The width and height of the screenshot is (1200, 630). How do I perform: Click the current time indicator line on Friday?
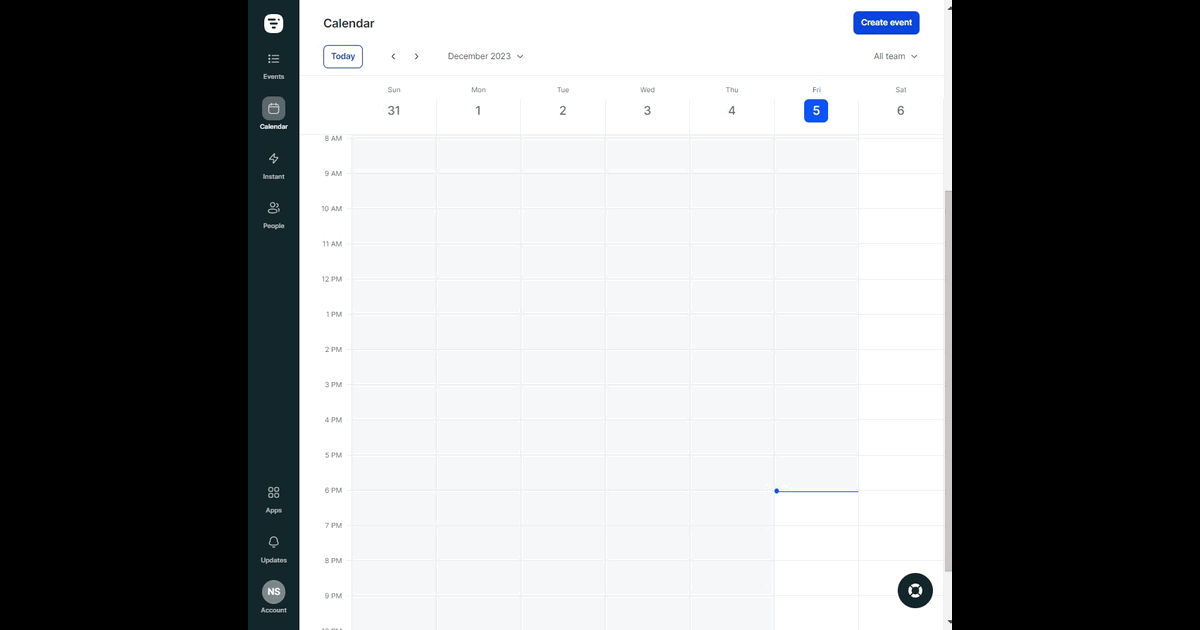(816, 491)
